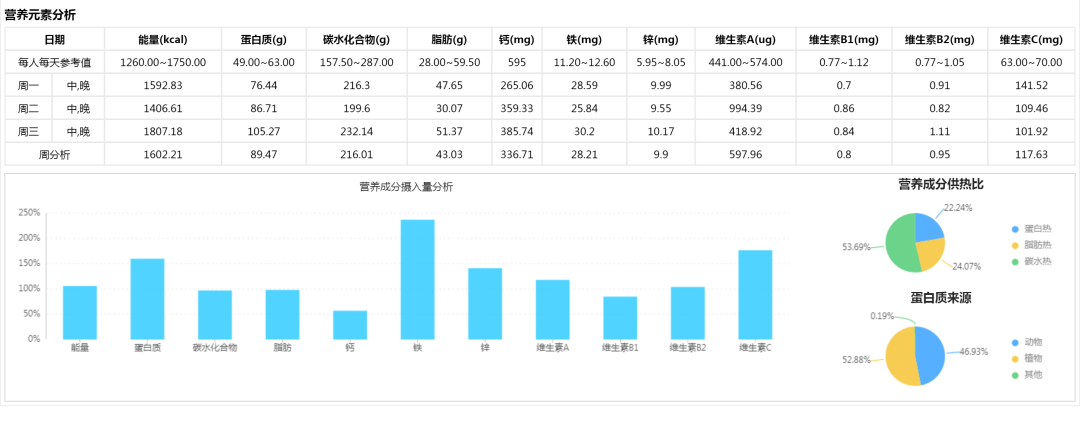Click the 钙(mg) column header
The width and height of the screenshot is (1080, 422).
click(517, 39)
